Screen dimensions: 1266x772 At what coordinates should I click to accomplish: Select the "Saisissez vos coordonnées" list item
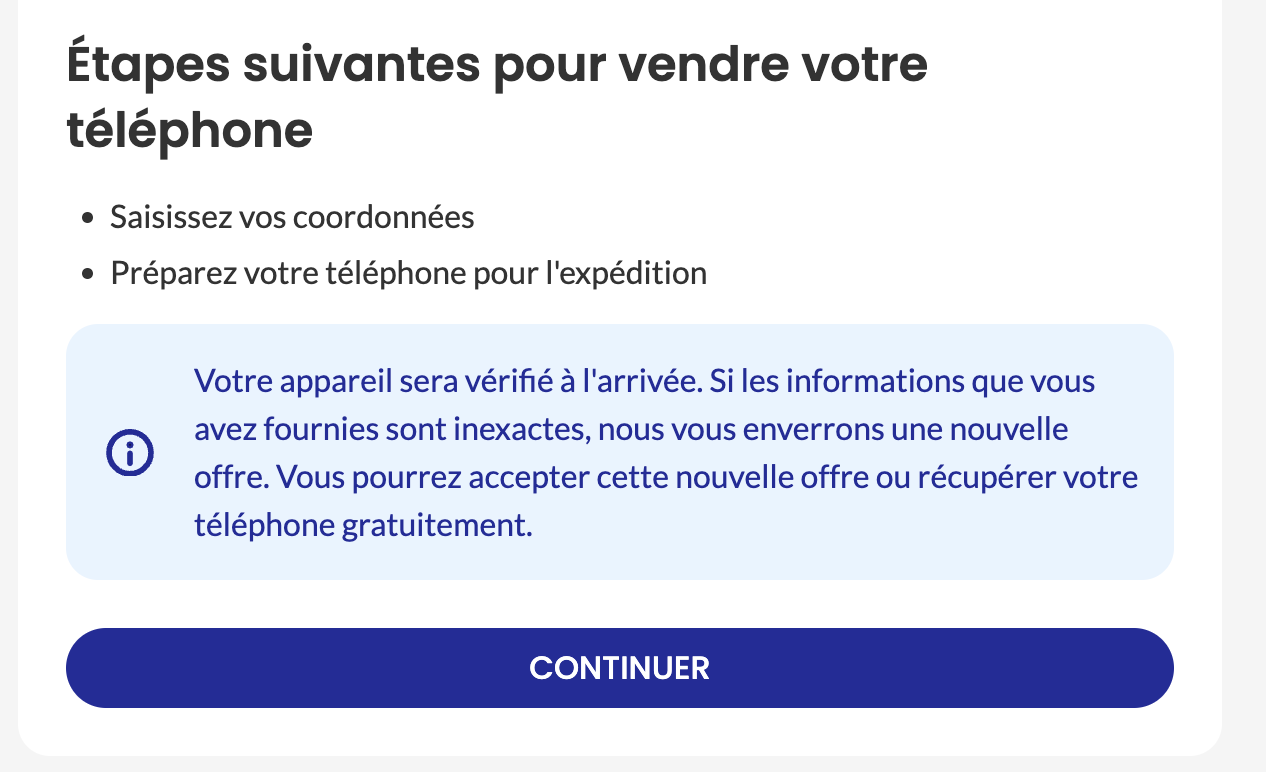pyautogui.click(x=292, y=217)
